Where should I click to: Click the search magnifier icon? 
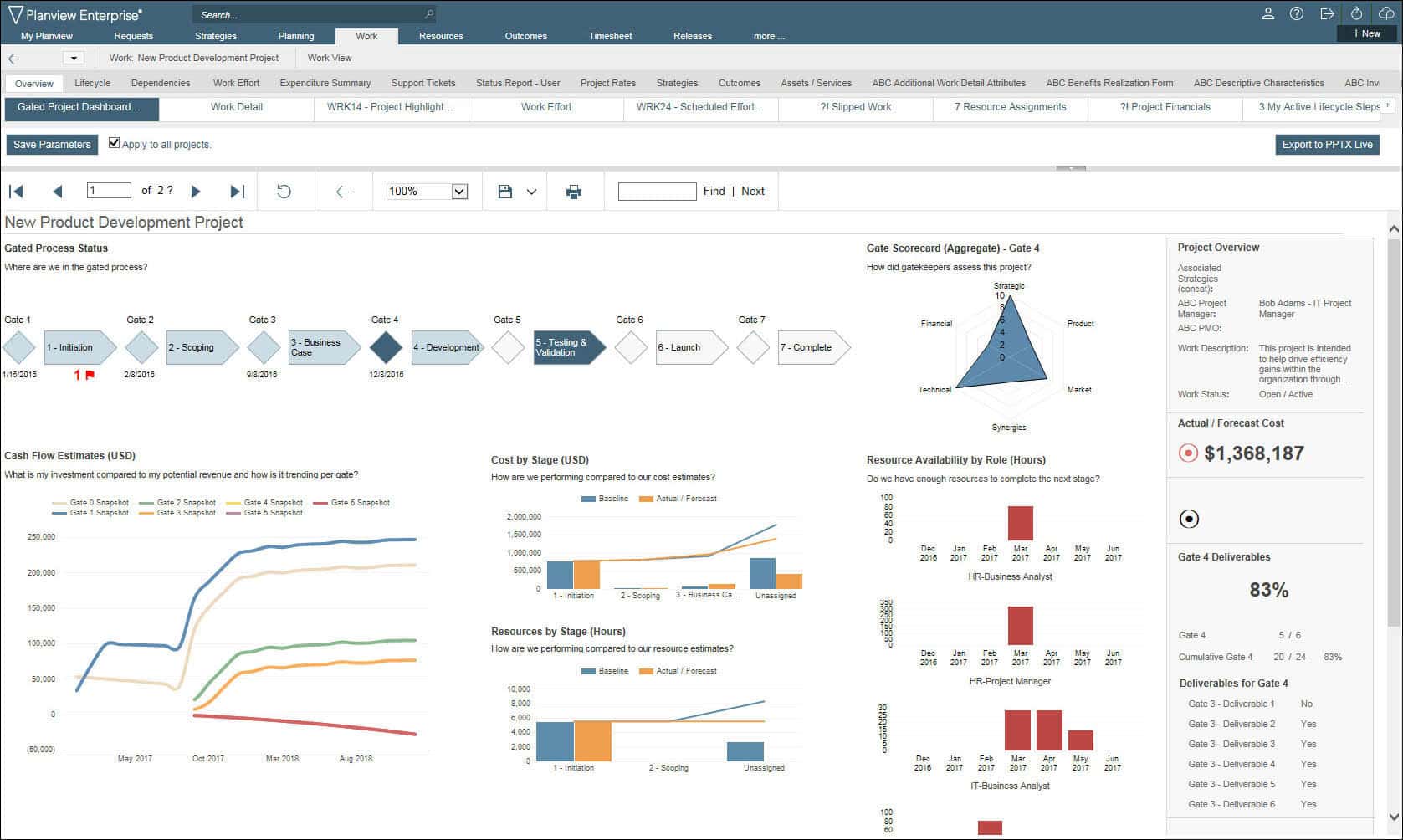click(x=428, y=15)
